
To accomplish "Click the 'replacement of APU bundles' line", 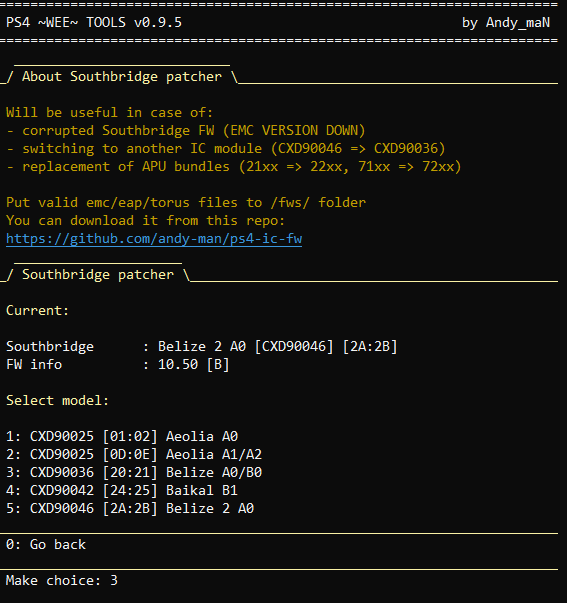I will click(x=233, y=167).
